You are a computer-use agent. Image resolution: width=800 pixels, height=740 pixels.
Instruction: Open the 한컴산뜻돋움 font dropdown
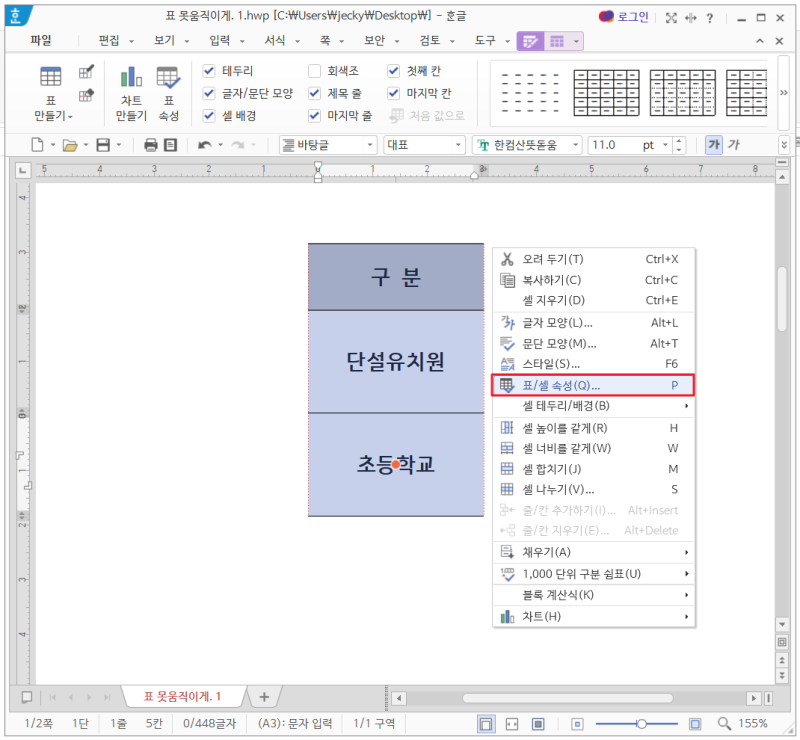[x=576, y=145]
